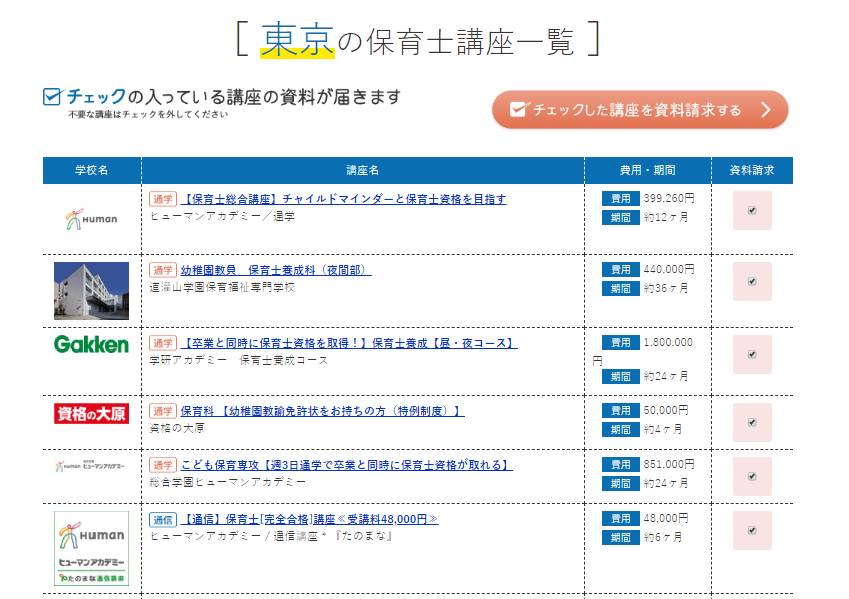Viewport: 849px width, 599px height.
Task: Toggle the checkbox for 幼稚園教員 保育士養成科 course
Action: [752, 281]
